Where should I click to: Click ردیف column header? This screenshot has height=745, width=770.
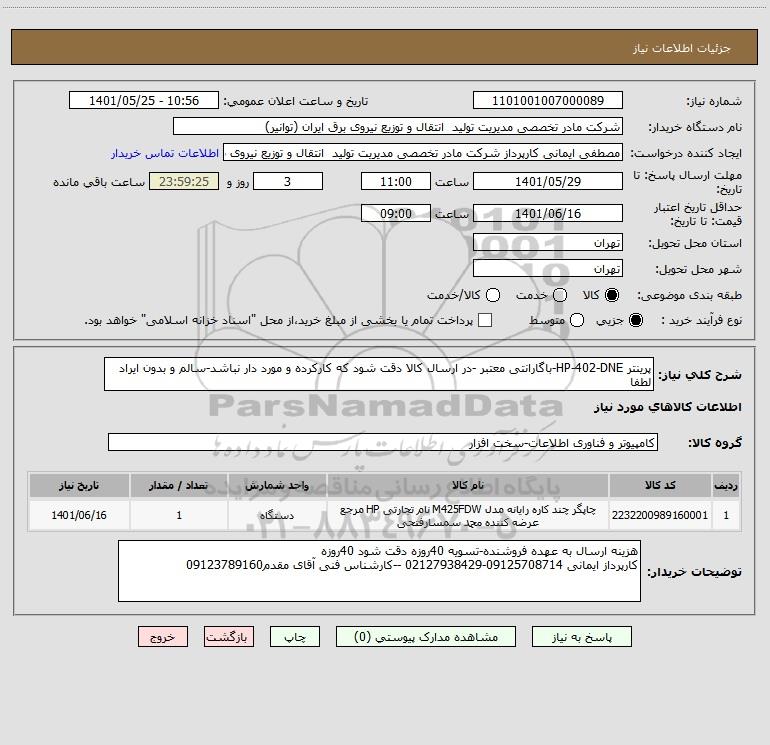click(x=726, y=485)
